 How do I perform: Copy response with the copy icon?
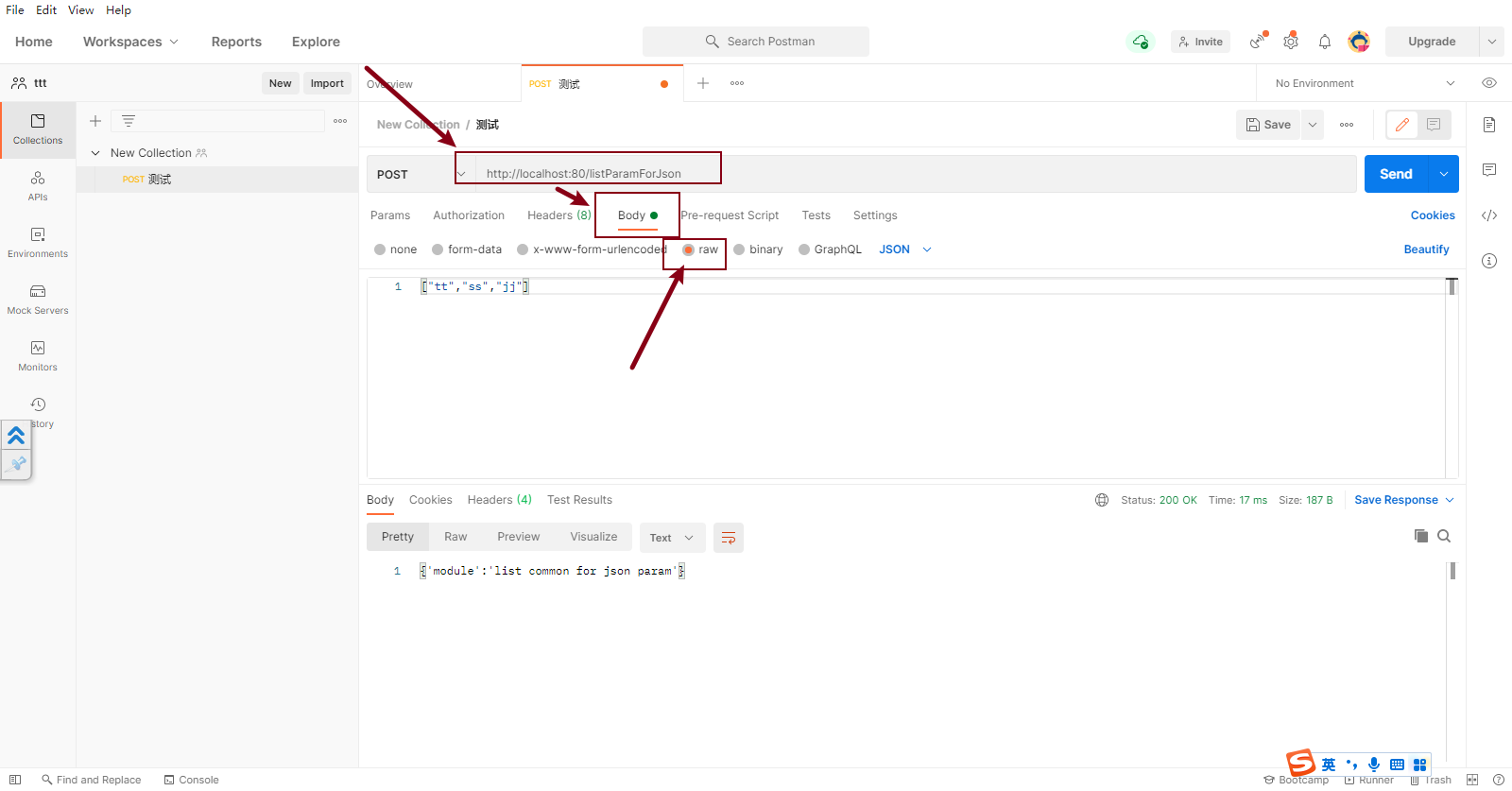coord(1420,536)
